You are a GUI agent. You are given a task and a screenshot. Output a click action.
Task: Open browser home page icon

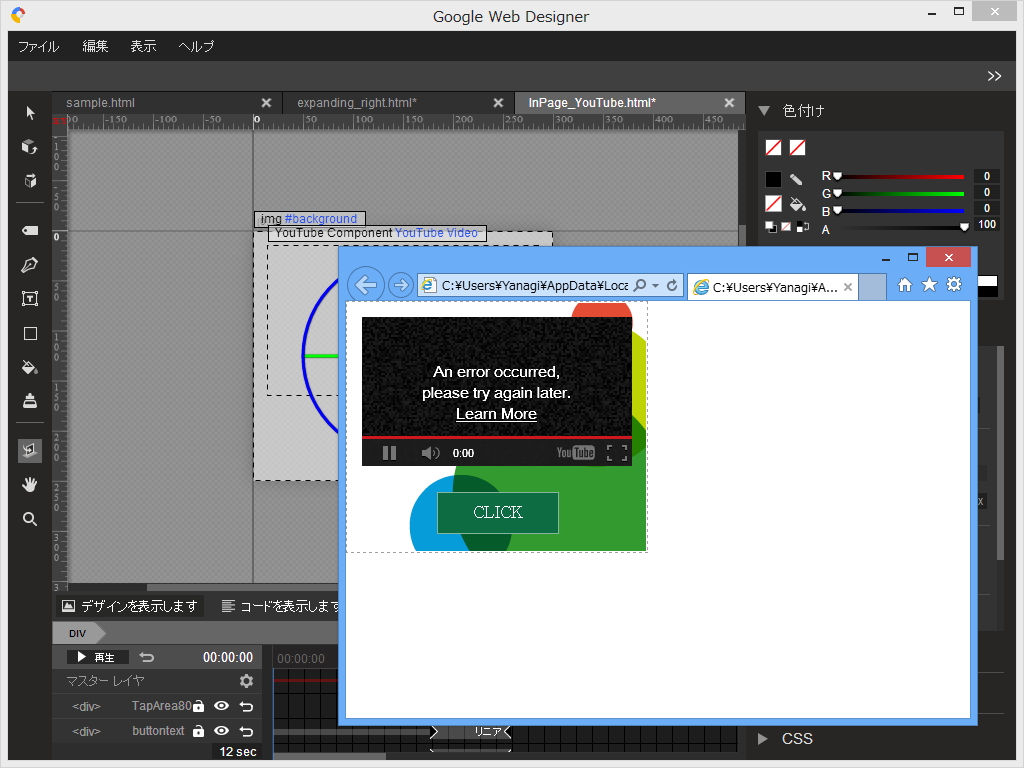point(904,285)
